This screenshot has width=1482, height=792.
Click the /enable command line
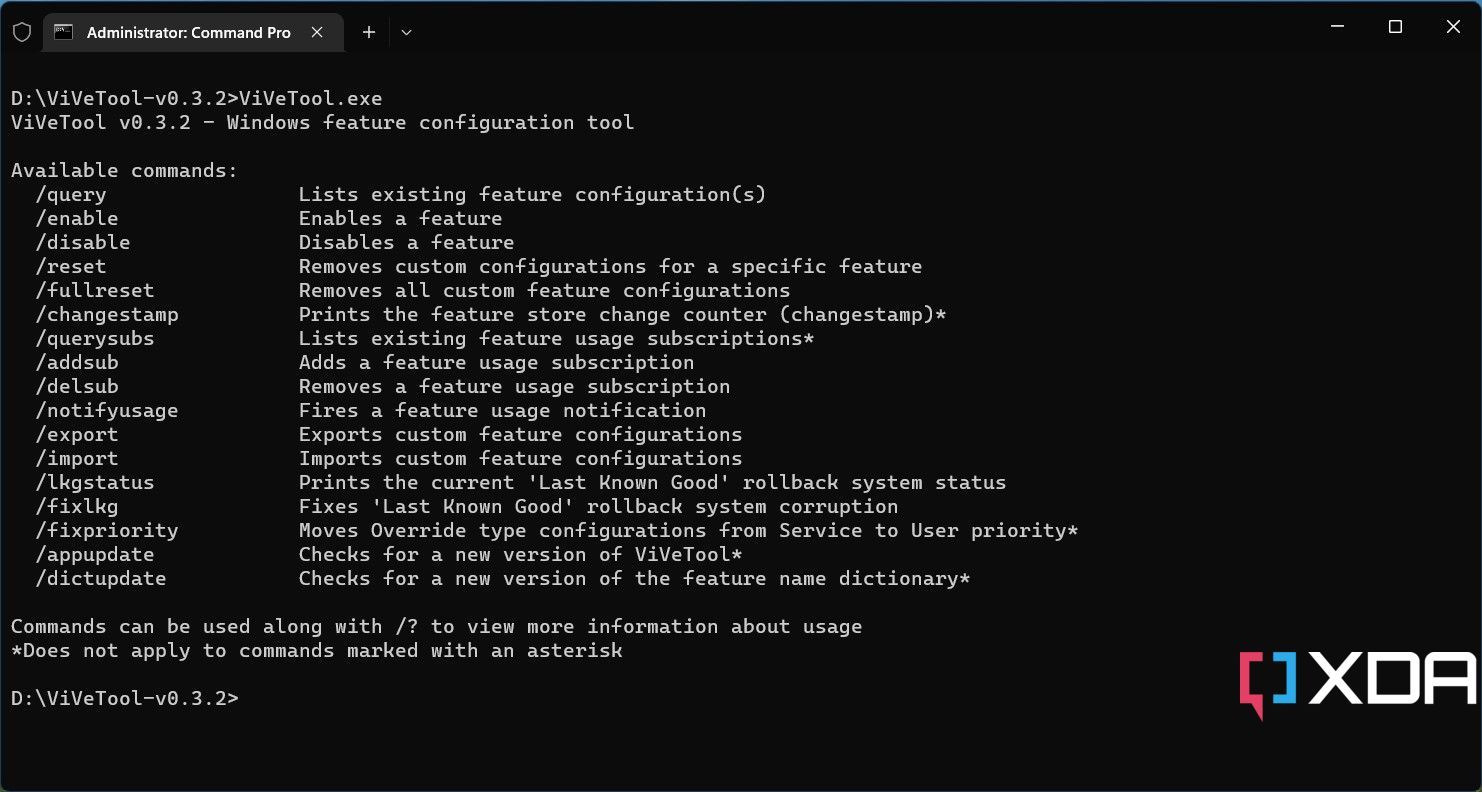pyautogui.click(x=269, y=219)
